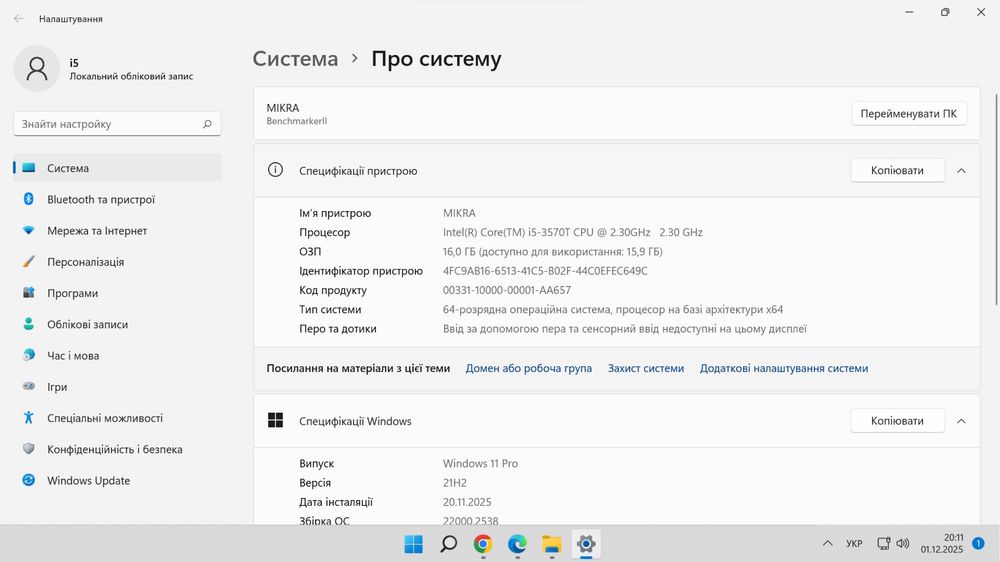Click the device name MIKRA header text
This screenshot has height=562, width=1000.
pyautogui.click(x=283, y=108)
